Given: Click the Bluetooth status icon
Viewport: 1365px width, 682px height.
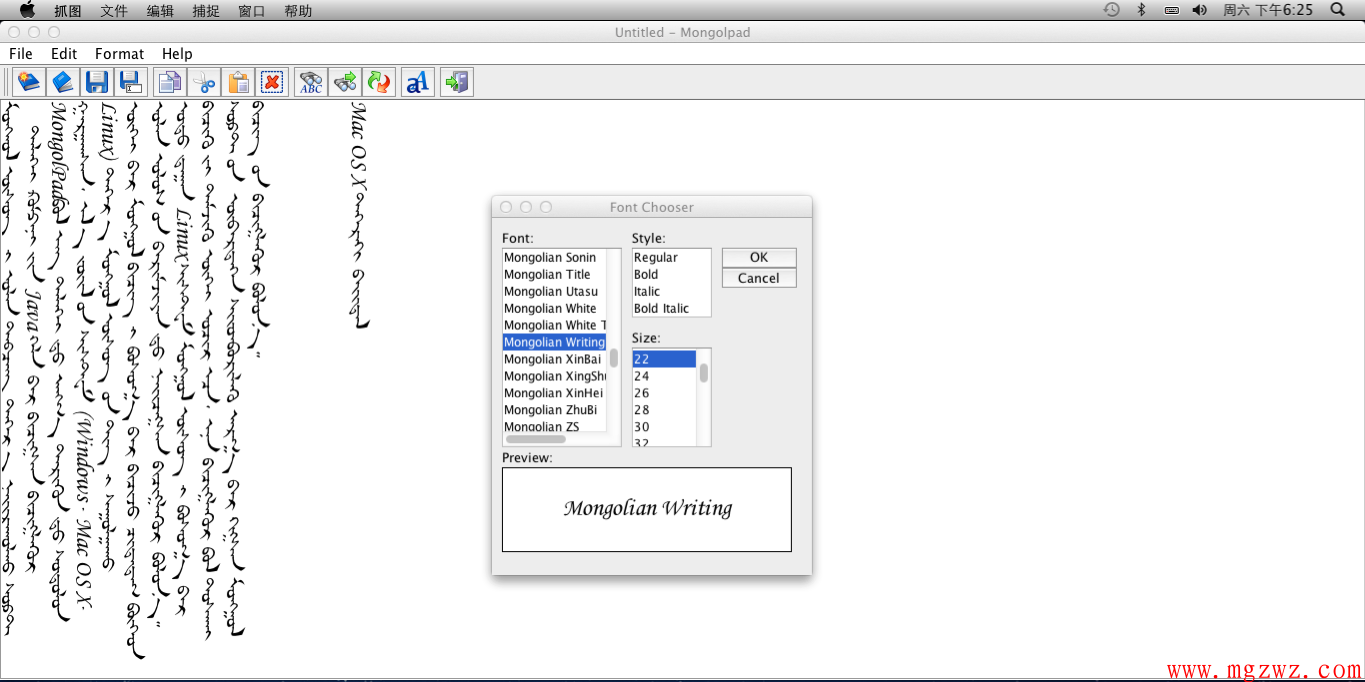Looking at the screenshot, I should click(x=1141, y=10).
